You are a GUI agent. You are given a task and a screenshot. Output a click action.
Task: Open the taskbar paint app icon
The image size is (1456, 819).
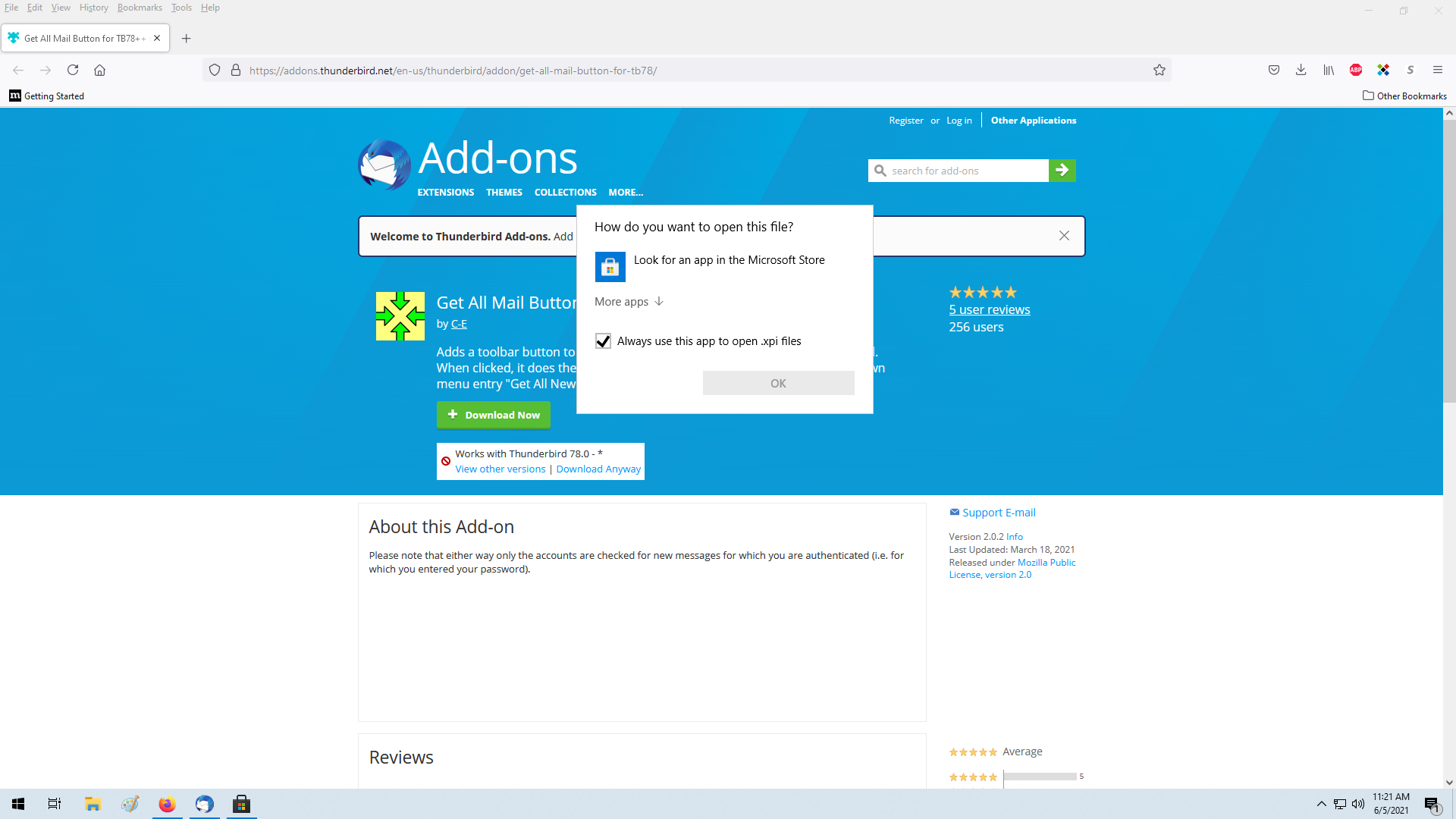(x=130, y=804)
